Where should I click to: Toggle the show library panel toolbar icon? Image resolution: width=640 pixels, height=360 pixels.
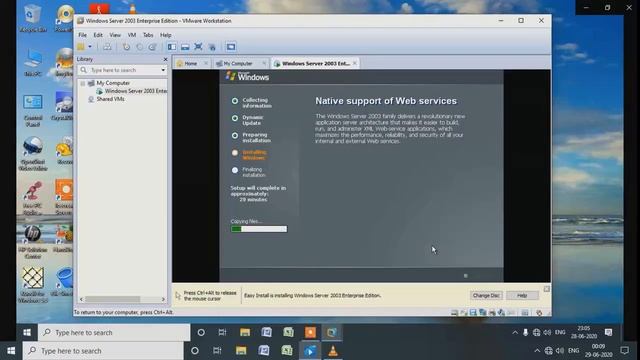172,47
